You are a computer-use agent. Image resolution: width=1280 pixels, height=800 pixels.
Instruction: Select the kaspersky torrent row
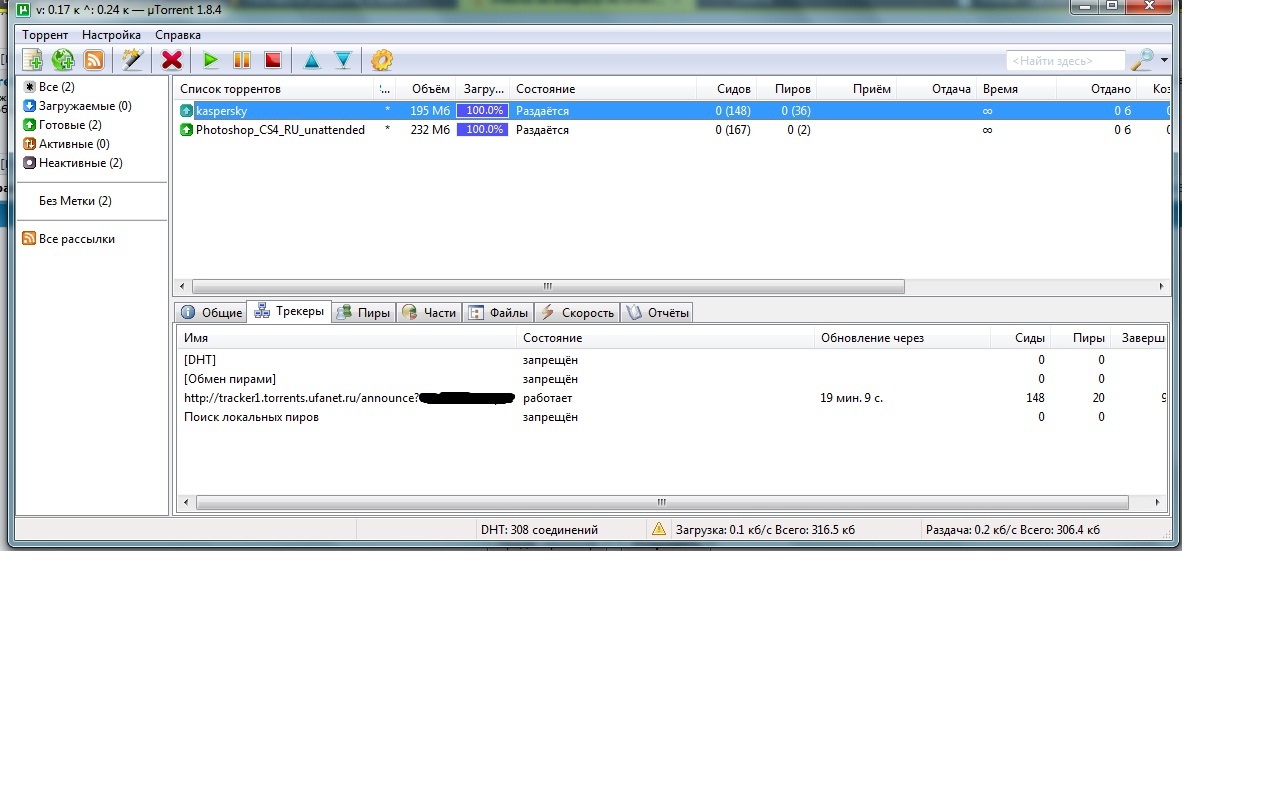pyautogui.click(x=672, y=111)
